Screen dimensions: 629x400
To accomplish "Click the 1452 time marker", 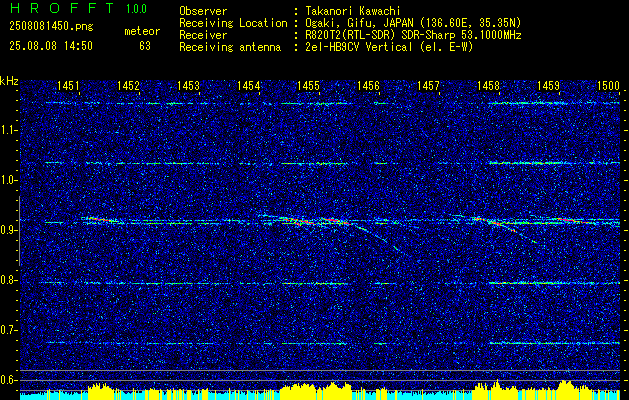I will [x=128, y=85].
